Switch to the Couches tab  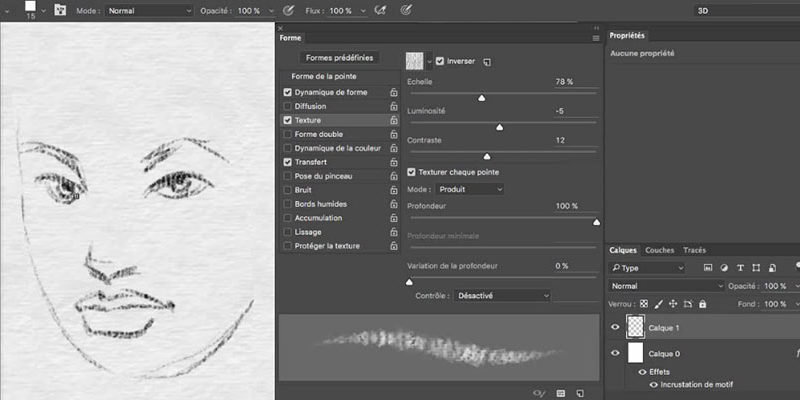[x=659, y=250]
